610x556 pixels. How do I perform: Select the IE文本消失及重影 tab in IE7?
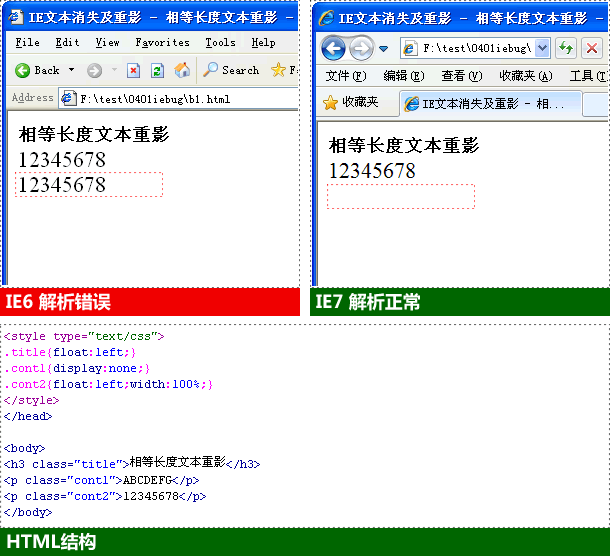pos(490,103)
